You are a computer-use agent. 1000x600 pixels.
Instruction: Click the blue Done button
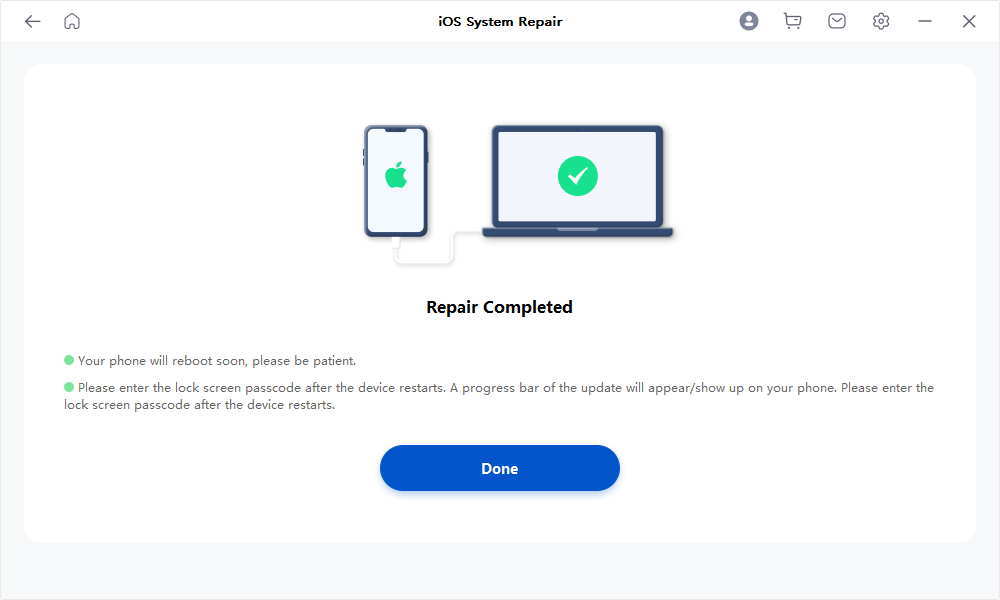point(499,468)
